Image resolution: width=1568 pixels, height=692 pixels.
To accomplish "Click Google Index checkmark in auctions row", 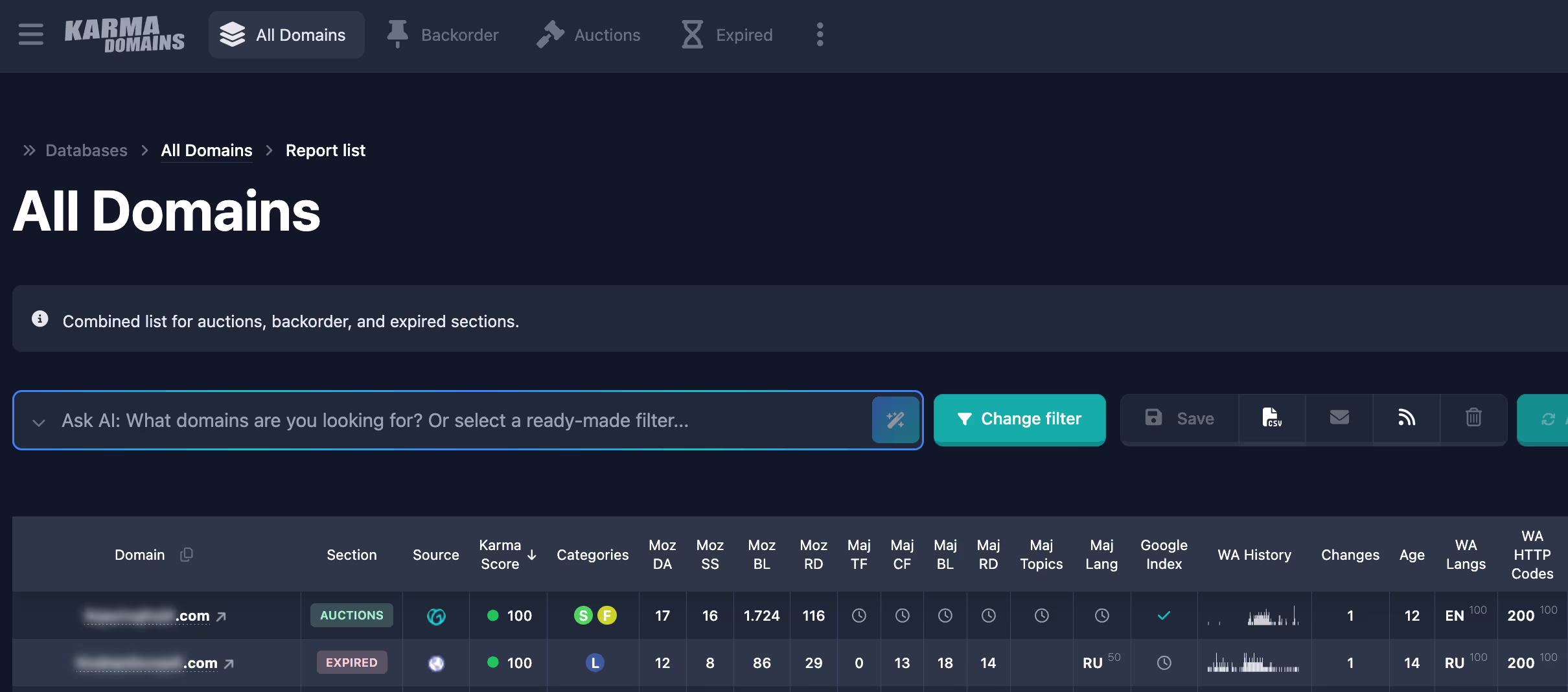I will click(1164, 615).
